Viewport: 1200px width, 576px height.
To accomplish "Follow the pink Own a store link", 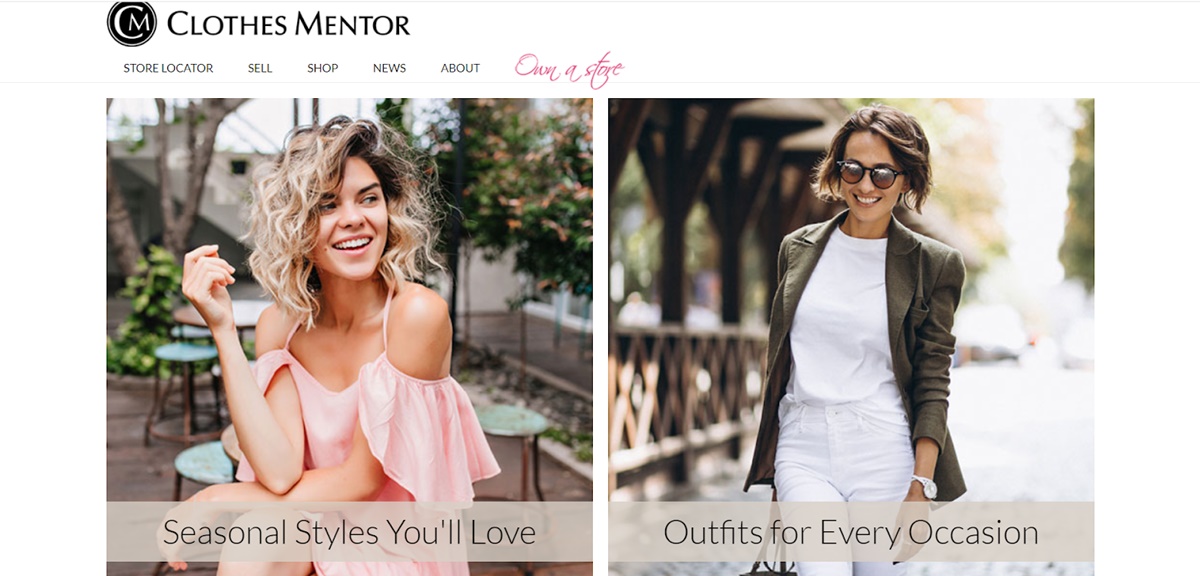I will pos(569,69).
